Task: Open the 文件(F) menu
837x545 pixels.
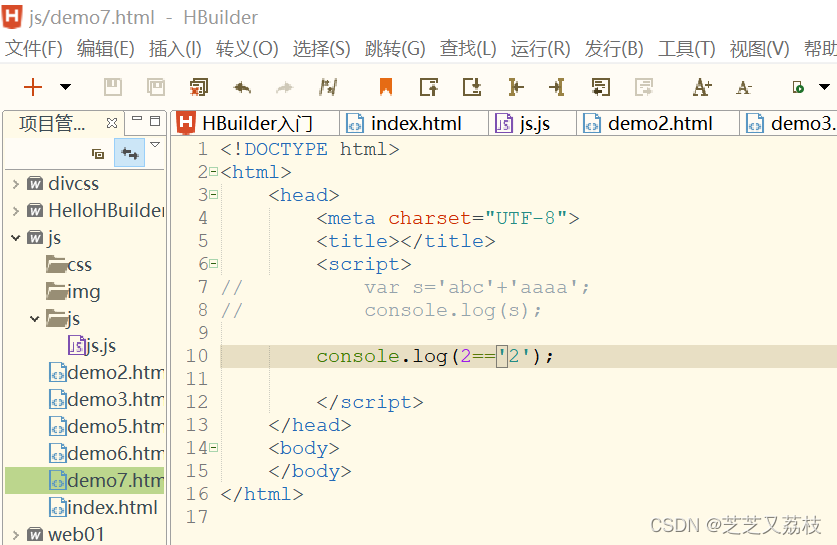Action: click(34, 49)
